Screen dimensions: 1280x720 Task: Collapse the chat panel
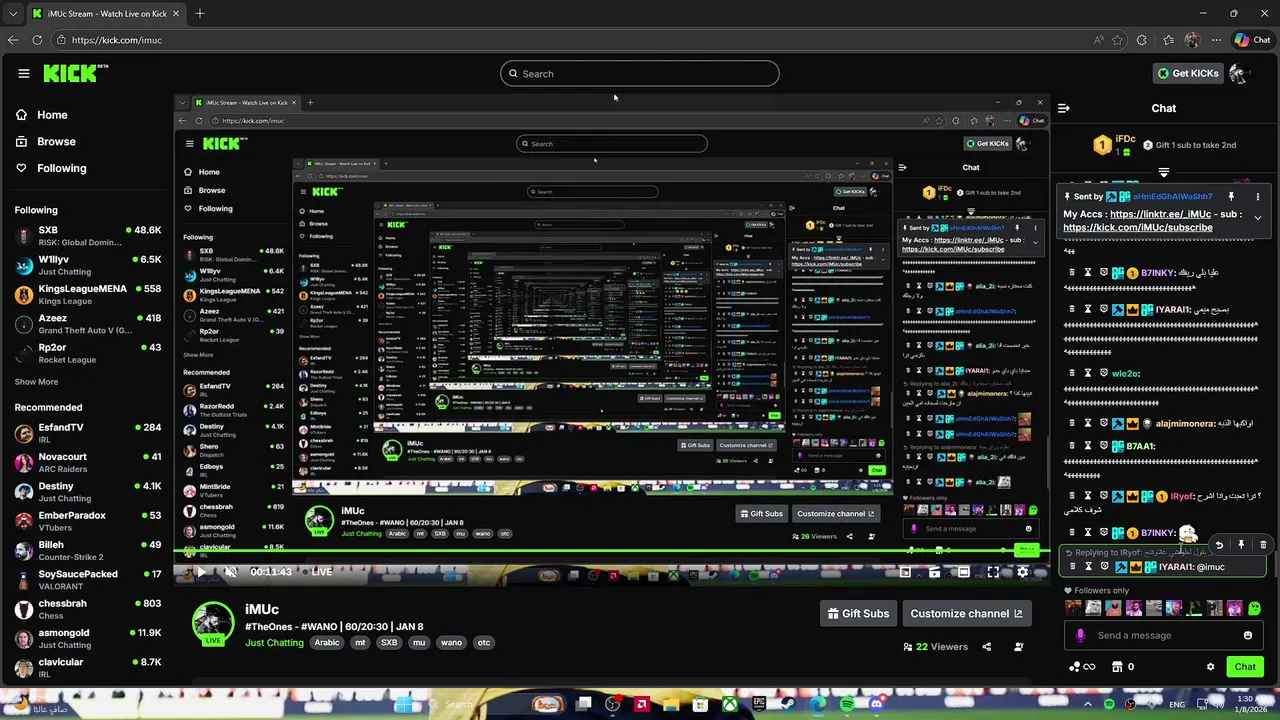pos(1064,108)
